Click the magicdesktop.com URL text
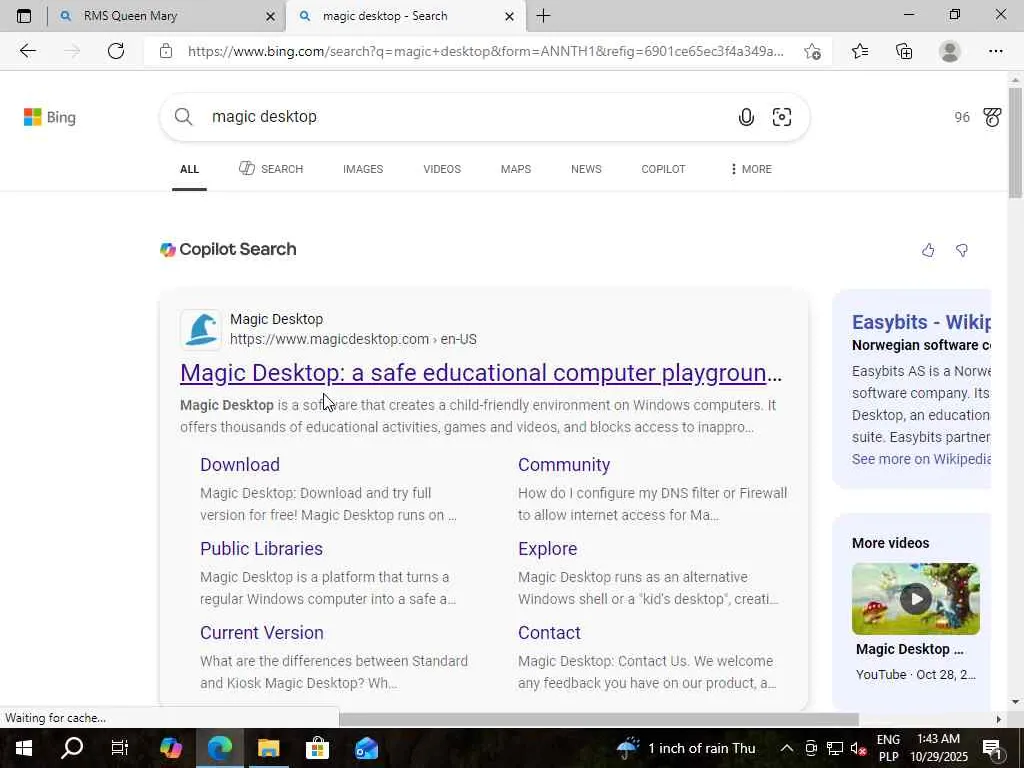Screen dimensions: 1024x768 (x=353, y=340)
